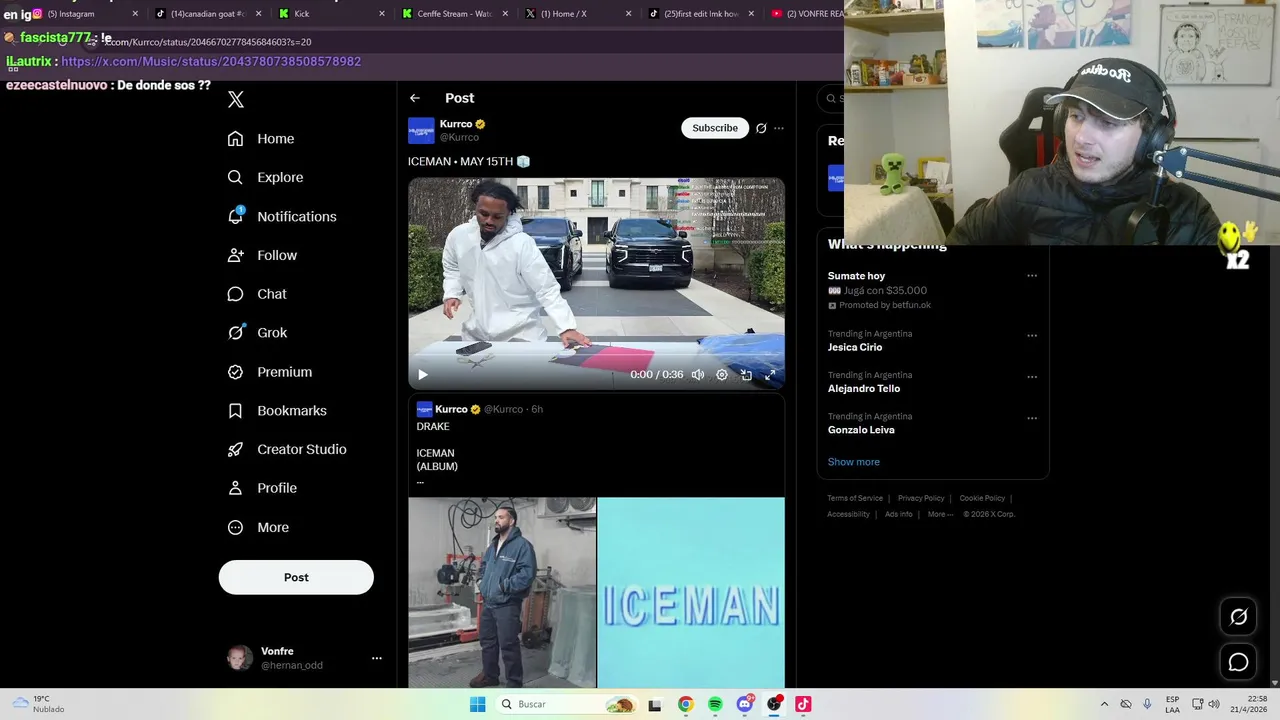Screen dimensions: 1280x720
Task: Click the taskbar Buscar search box
Action: 568,704
